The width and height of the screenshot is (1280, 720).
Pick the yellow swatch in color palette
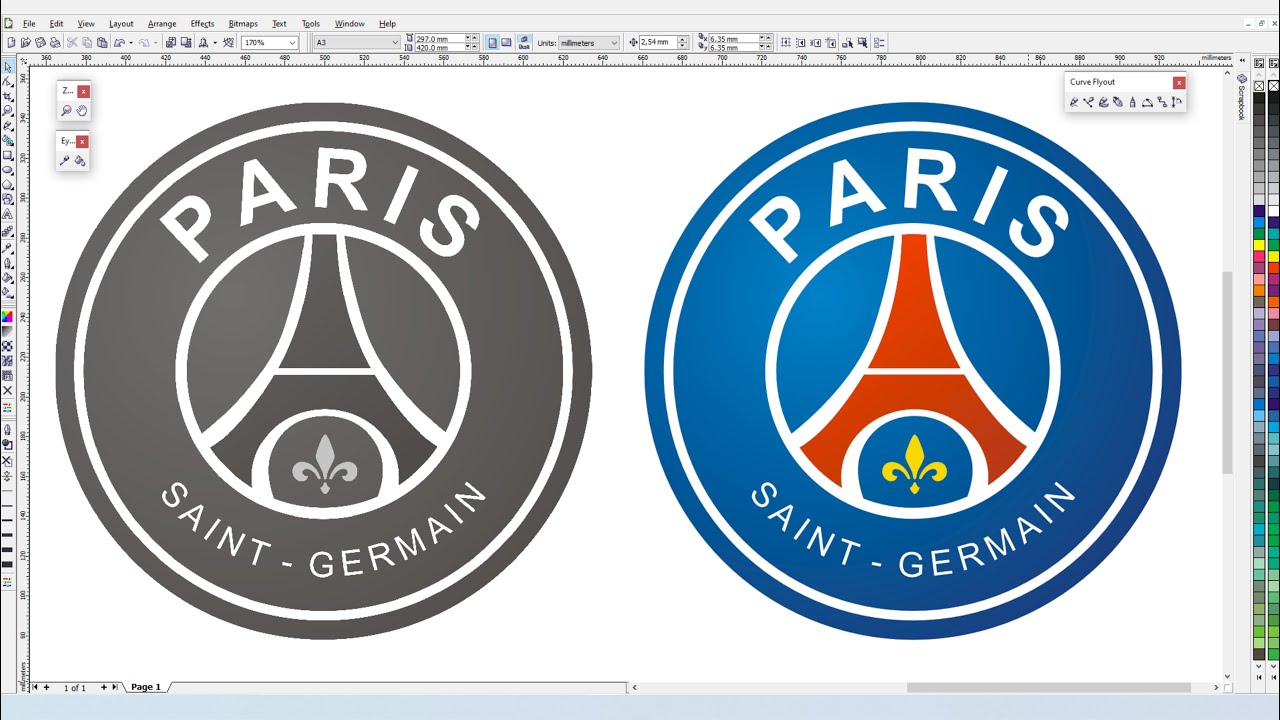(x=1260, y=245)
